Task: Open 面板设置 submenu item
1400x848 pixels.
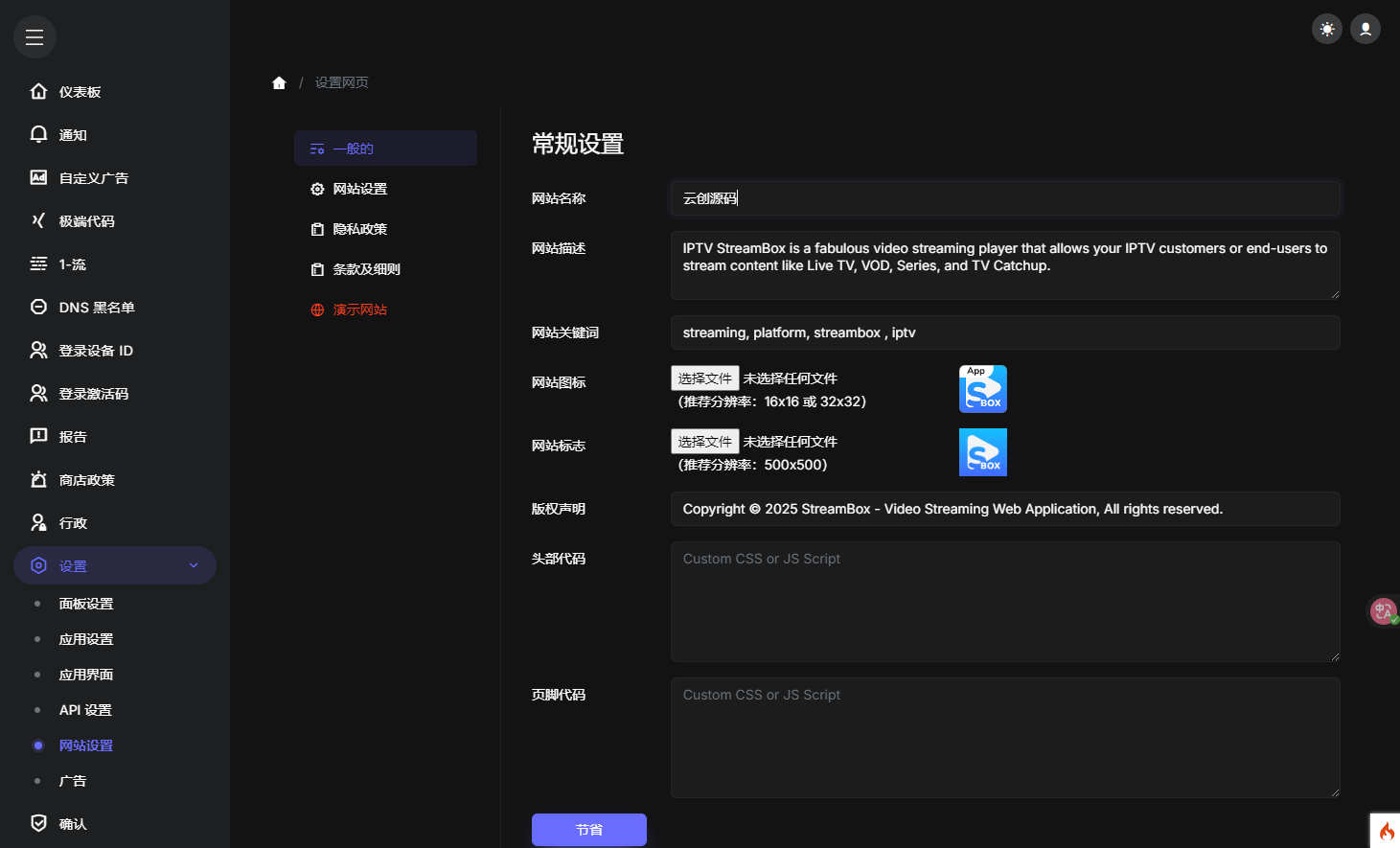Action: click(86, 604)
